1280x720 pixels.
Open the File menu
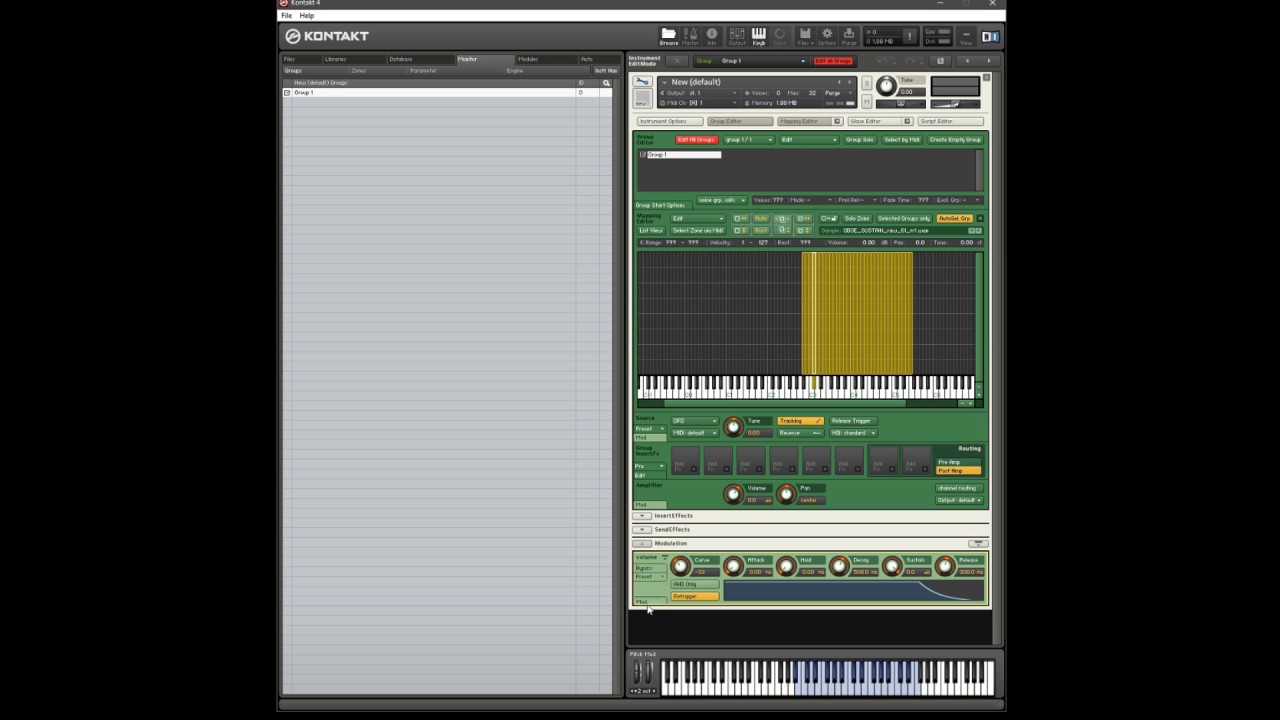(x=287, y=16)
